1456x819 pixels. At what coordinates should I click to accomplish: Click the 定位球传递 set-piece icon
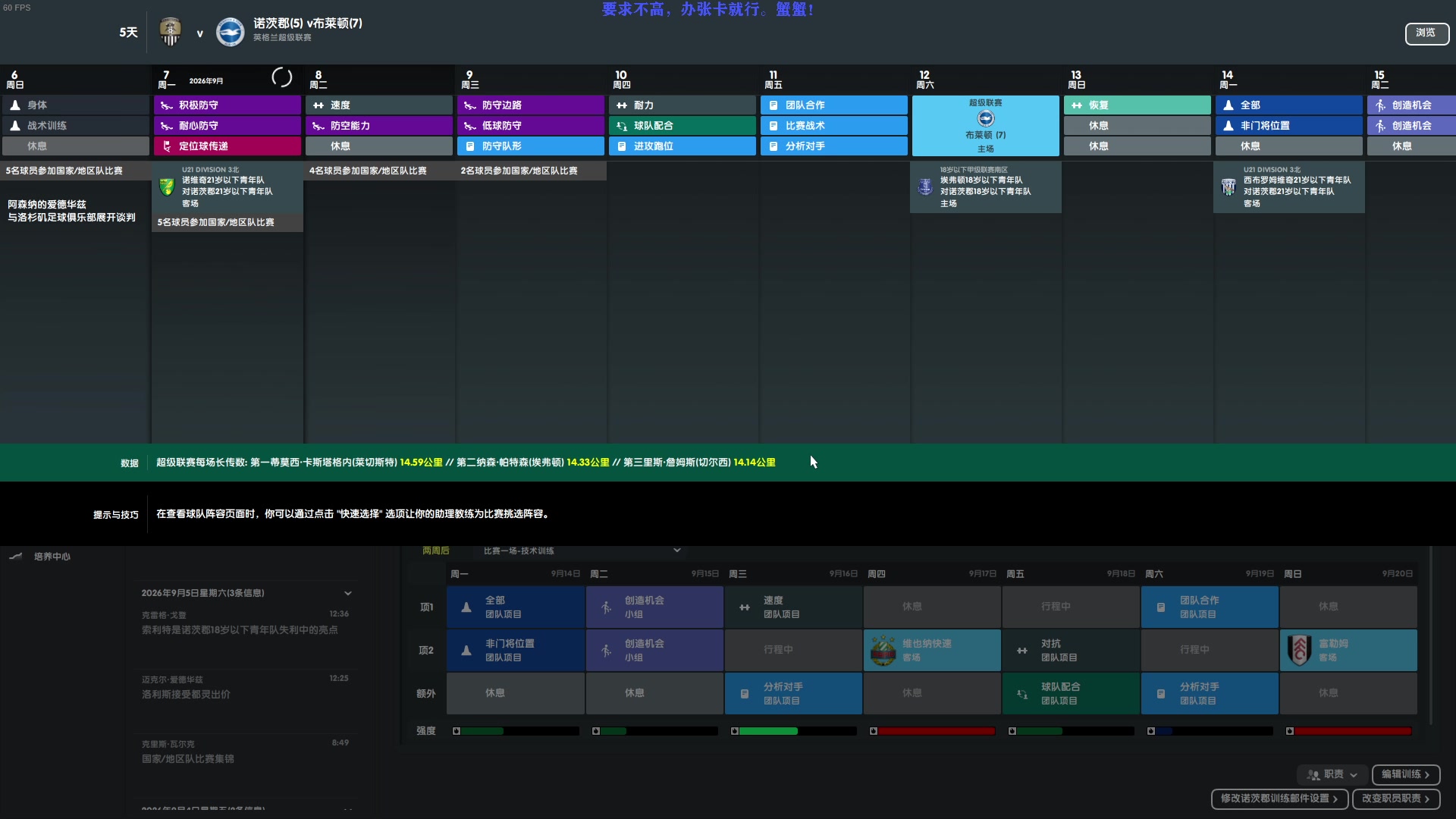pos(167,146)
